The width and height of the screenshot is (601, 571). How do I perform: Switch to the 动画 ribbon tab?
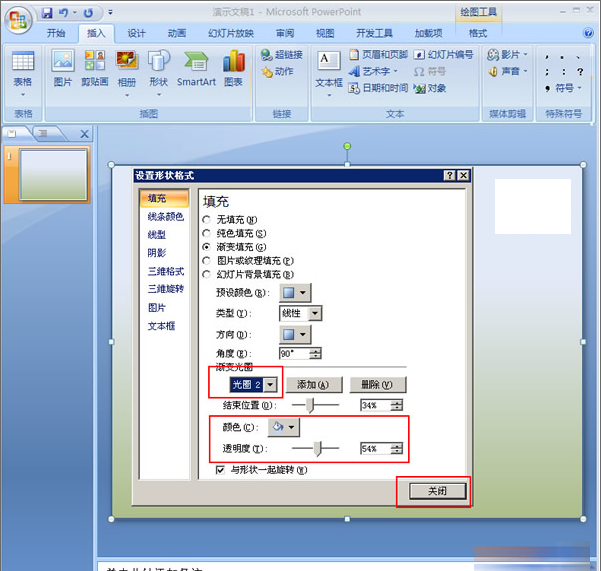click(177, 33)
